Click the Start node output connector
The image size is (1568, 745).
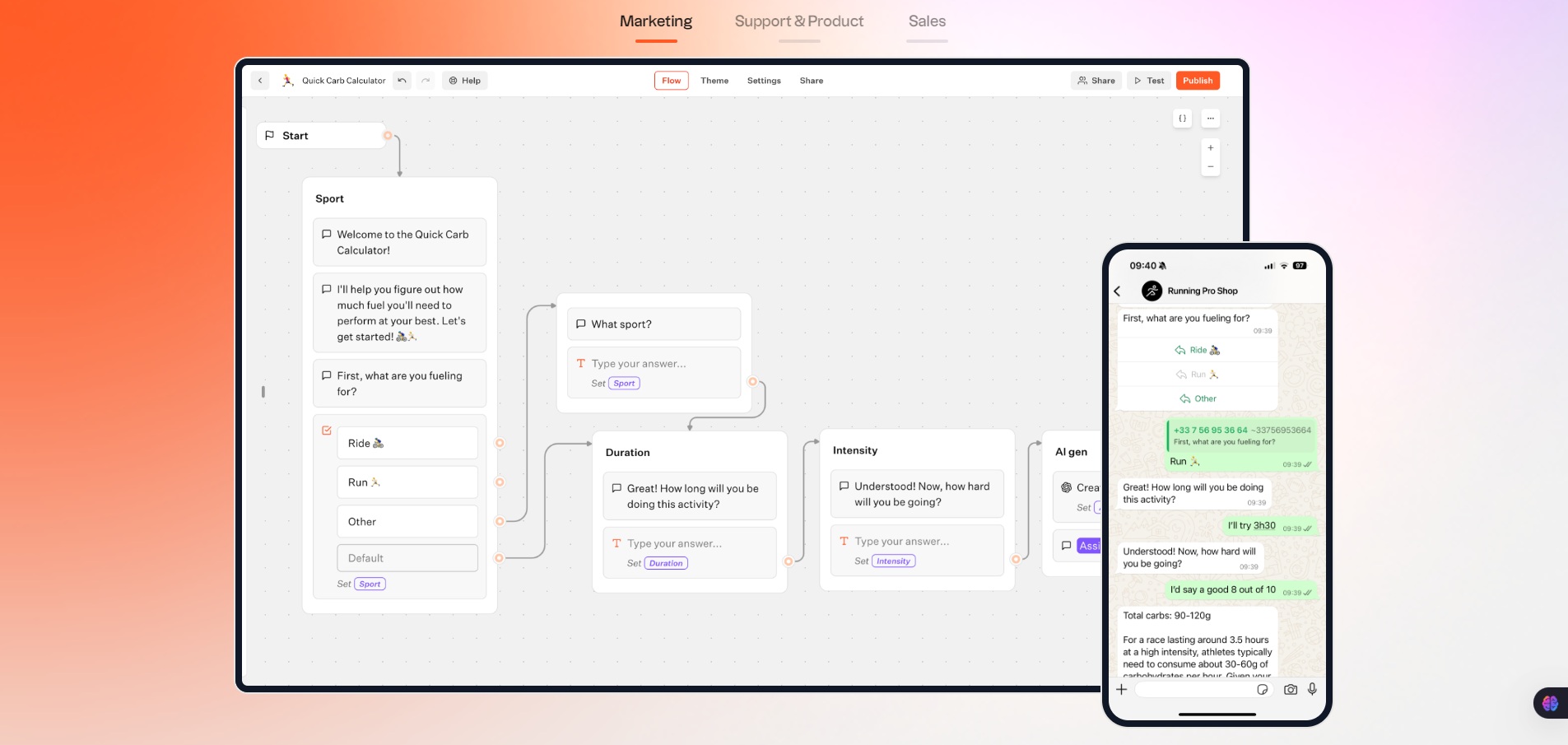coord(388,136)
